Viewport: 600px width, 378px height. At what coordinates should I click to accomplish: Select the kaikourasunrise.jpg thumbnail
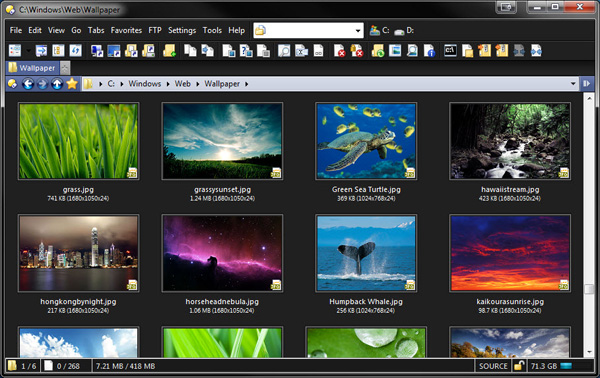point(510,253)
